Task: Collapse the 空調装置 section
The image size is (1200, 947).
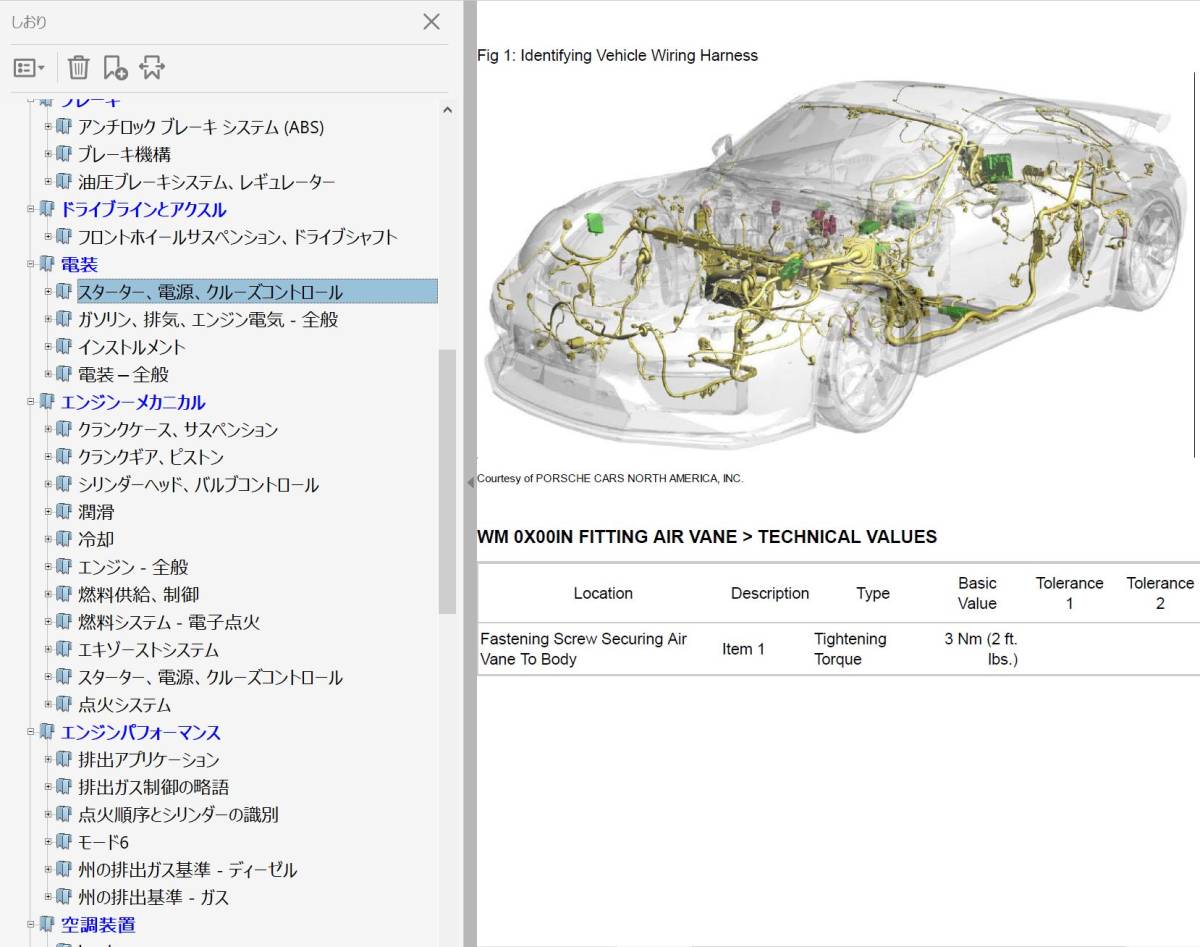Action: 31,925
